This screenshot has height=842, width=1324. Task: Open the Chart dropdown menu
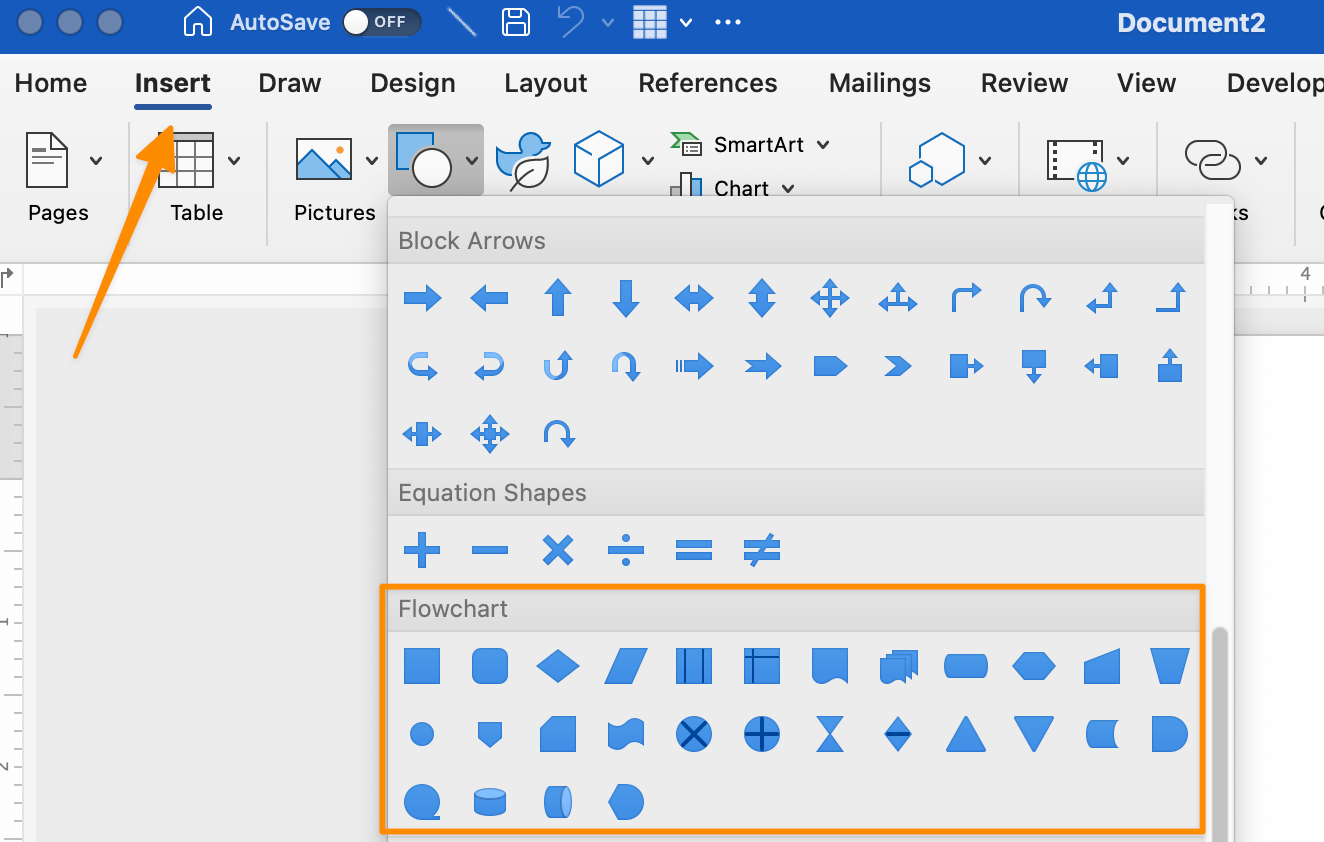[788, 189]
